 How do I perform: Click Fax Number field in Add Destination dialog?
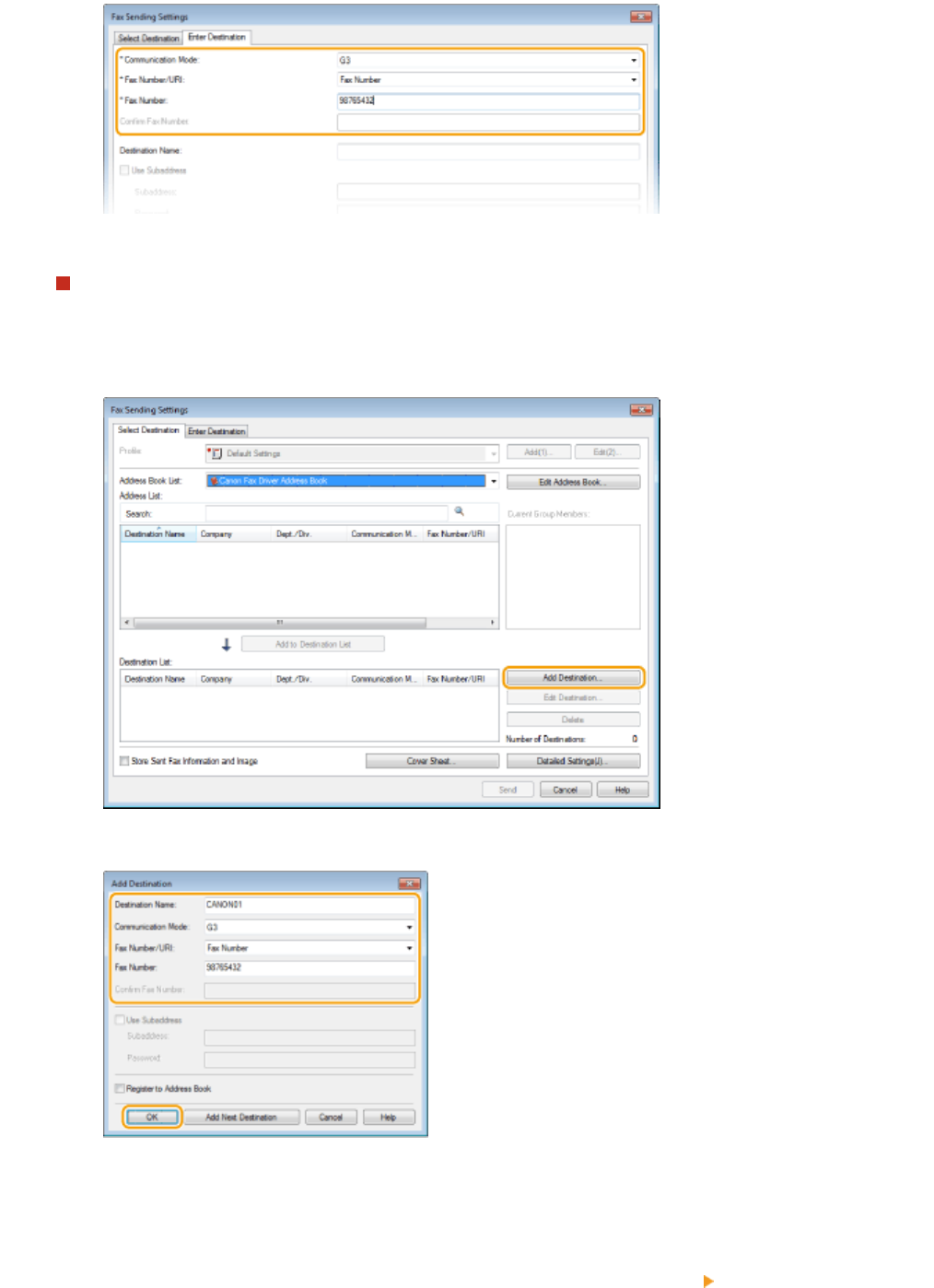click(309, 967)
